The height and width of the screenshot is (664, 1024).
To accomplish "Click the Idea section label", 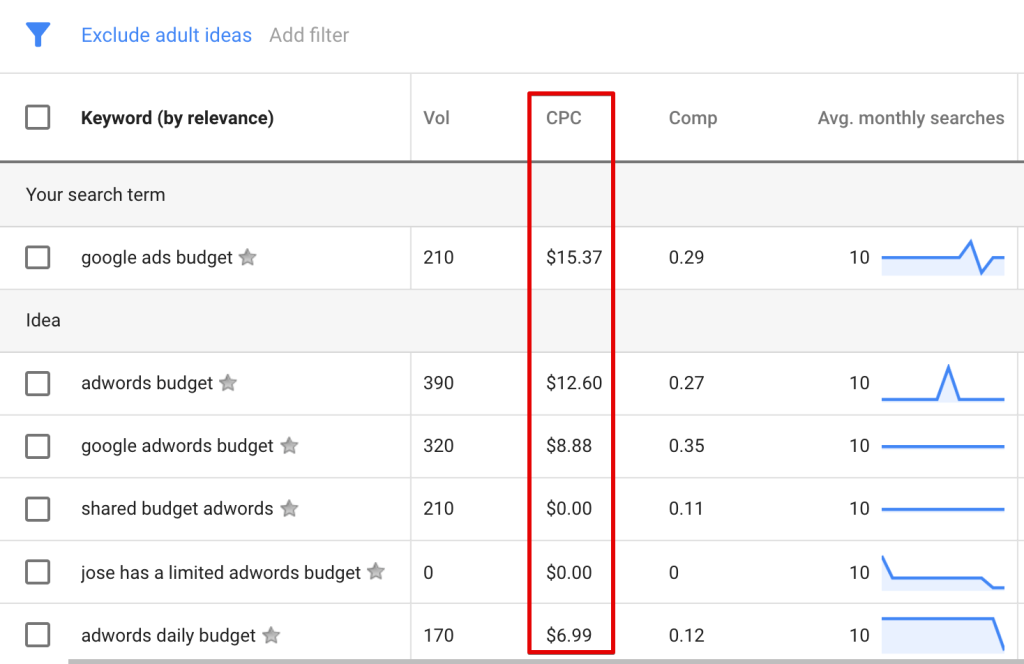I will tap(43, 320).
